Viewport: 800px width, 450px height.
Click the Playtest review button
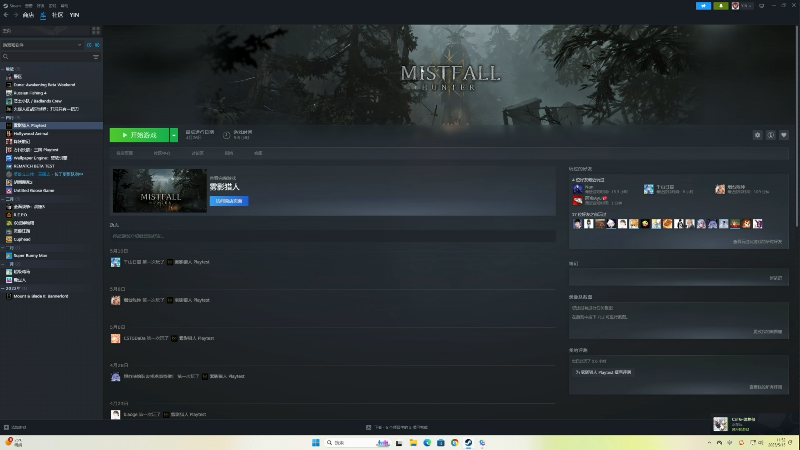[x=603, y=372]
